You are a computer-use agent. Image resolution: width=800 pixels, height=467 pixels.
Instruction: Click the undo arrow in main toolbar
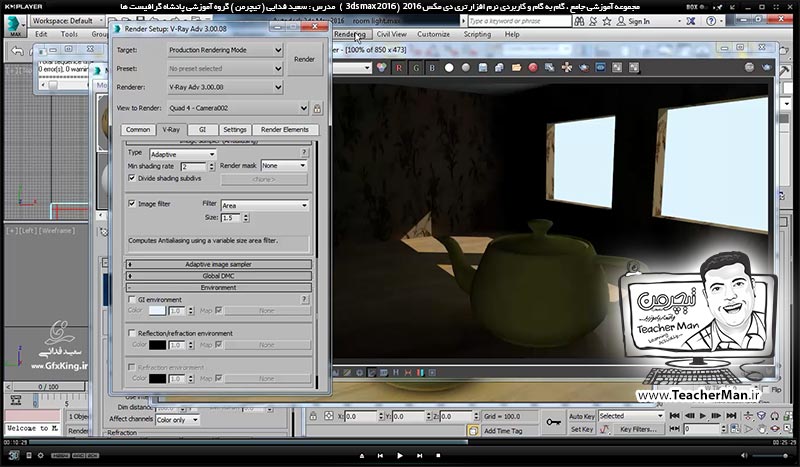click(18, 51)
